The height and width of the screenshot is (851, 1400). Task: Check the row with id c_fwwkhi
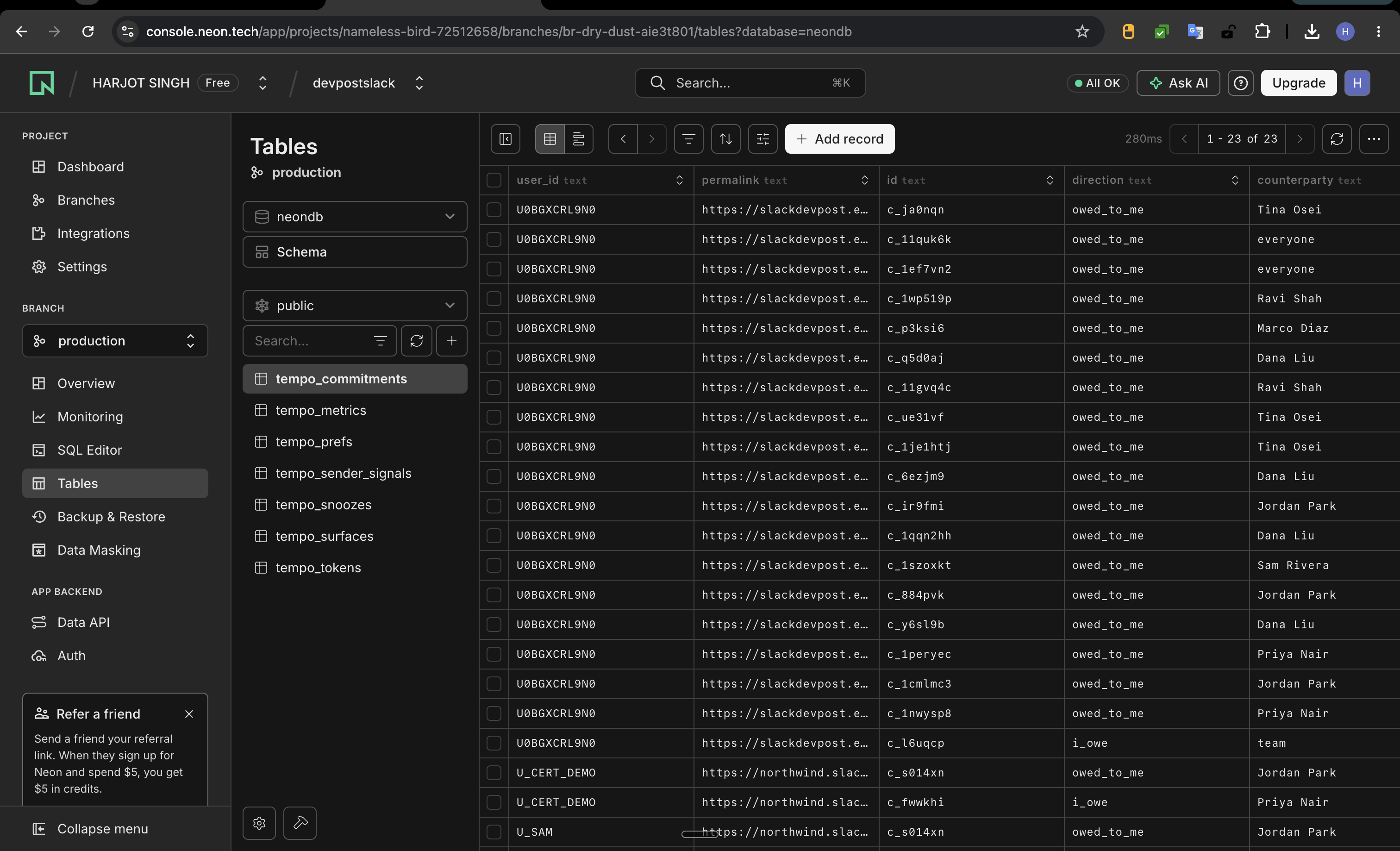[494, 802]
